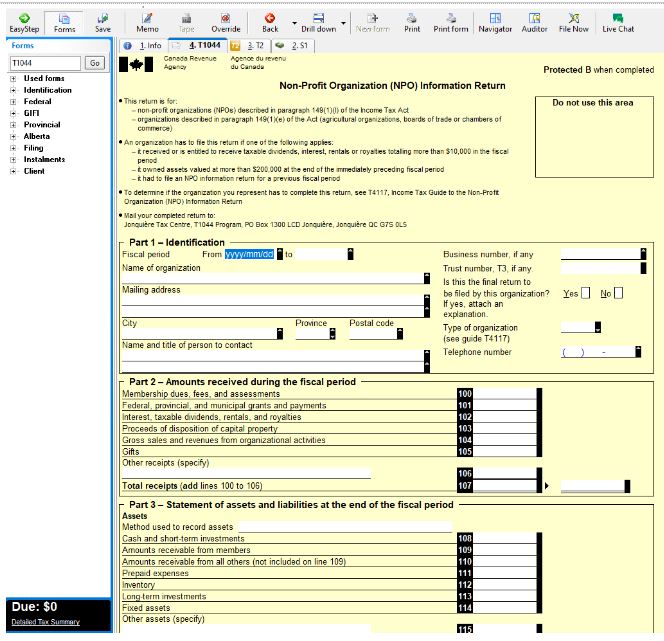Image resolution: width=664 pixels, height=641 pixels.
Task: Open the Navigator tool
Action: (x=495, y=23)
